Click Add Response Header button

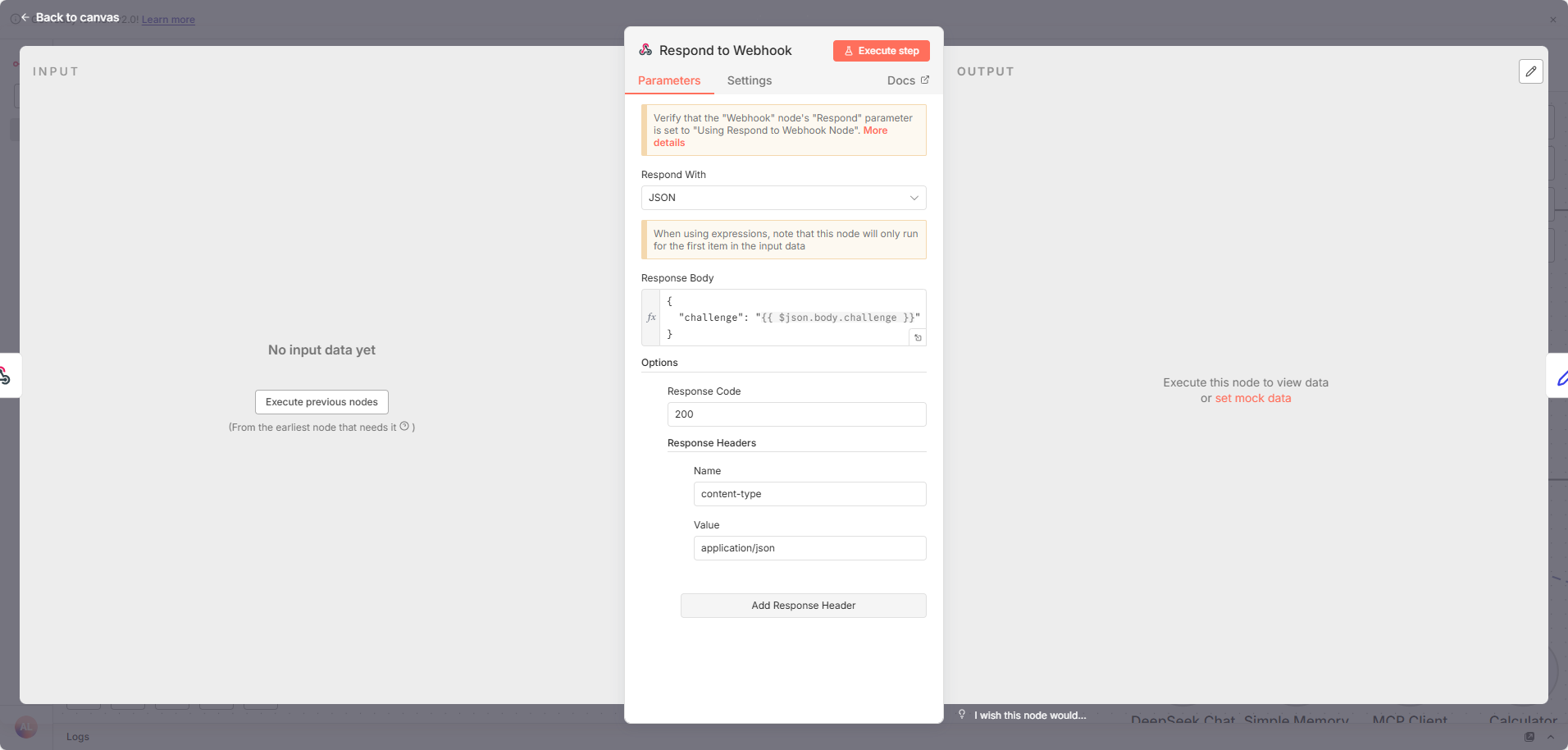point(803,606)
